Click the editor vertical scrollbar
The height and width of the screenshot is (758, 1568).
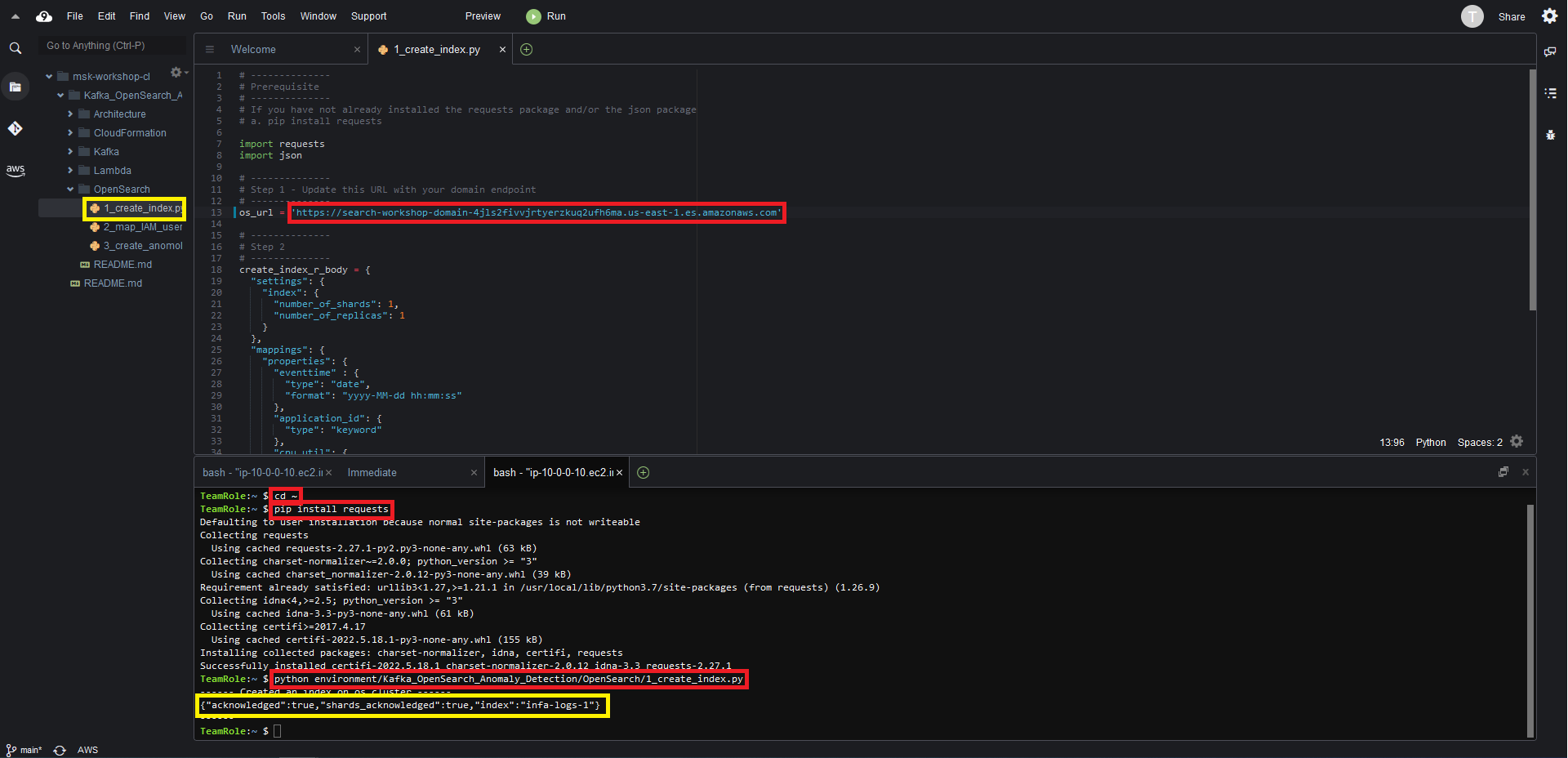point(1532,189)
